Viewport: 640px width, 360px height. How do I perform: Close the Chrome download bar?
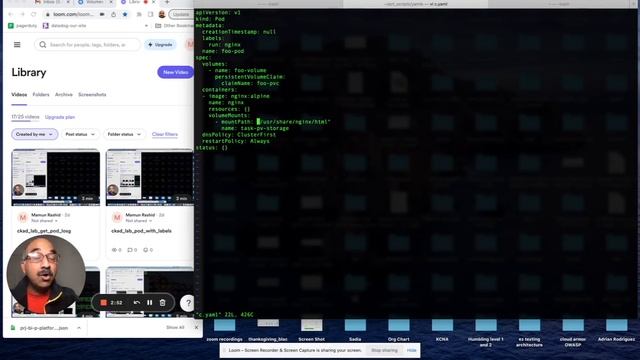[x=196, y=327]
